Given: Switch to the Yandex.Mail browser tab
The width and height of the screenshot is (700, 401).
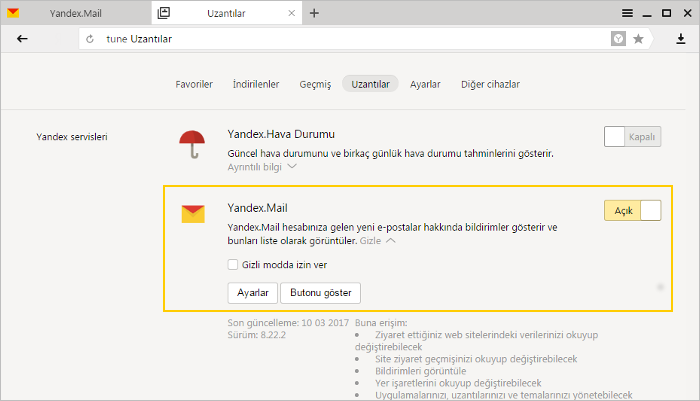Looking at the screenshot, I should pyautogui.click(x=76, y=13).
